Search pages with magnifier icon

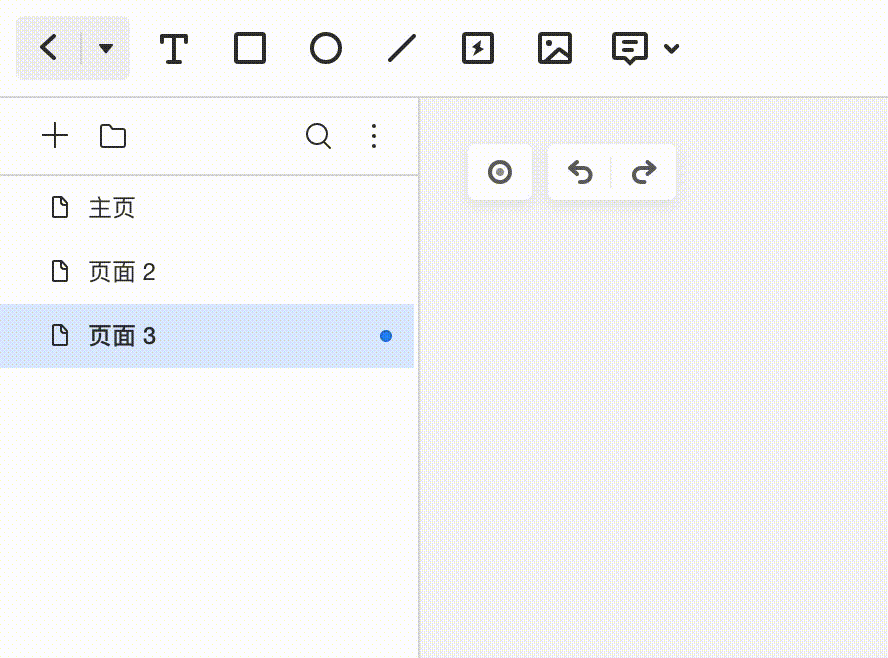click(318, 136)
